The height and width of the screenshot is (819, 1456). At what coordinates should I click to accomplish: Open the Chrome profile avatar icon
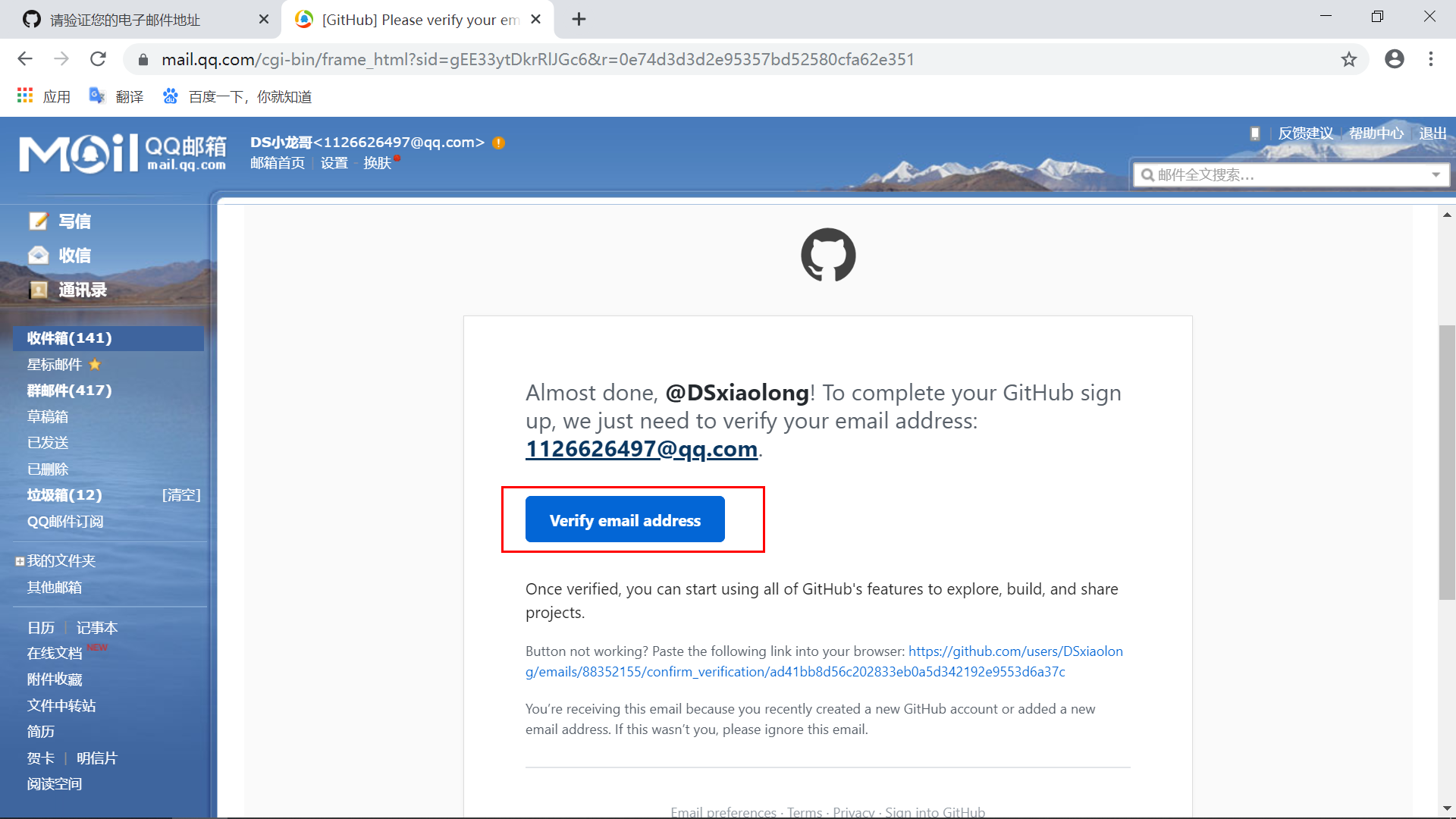1394,59
